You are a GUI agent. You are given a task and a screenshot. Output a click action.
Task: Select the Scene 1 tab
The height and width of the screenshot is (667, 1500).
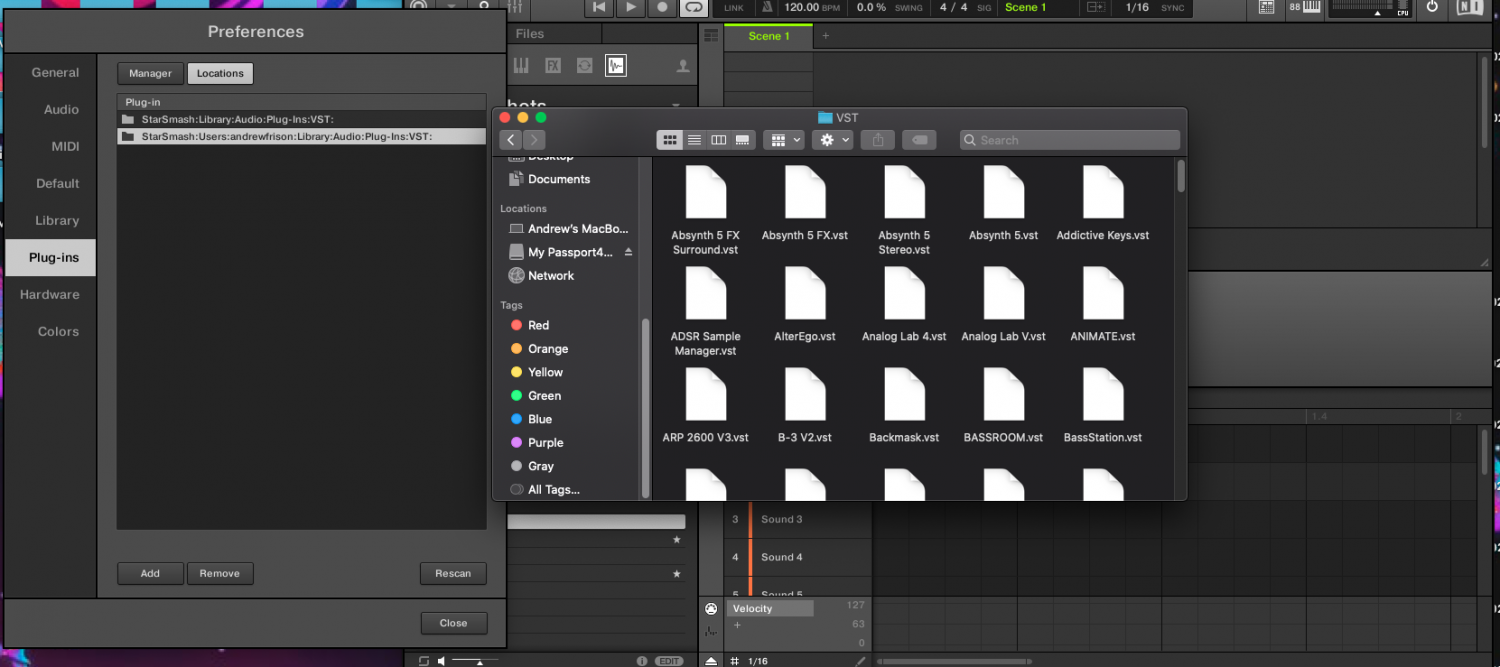769,36
